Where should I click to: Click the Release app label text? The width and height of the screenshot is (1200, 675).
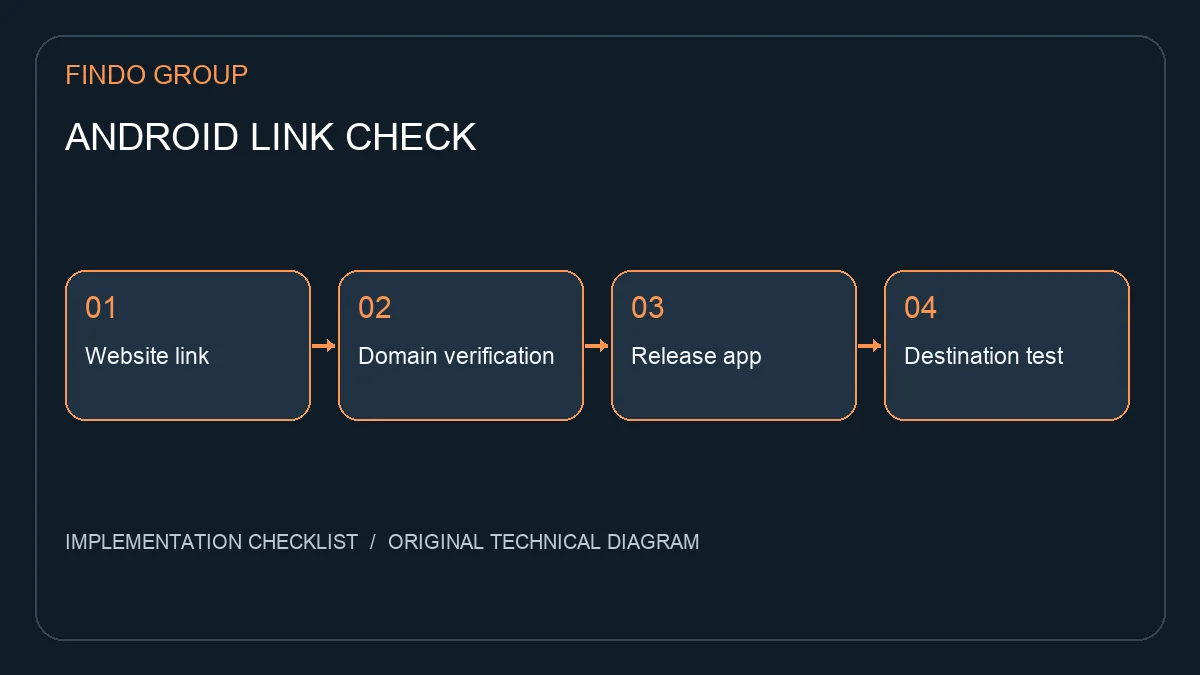pyautogui.click(x=696, y=357)
